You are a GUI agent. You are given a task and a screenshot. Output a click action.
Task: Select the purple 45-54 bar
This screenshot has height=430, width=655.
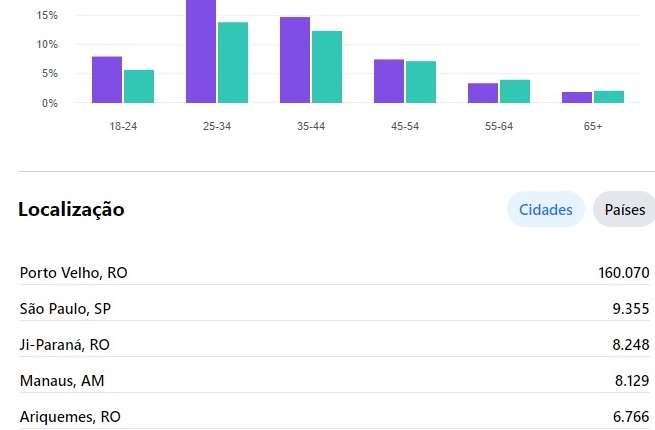tap(389, 81)
